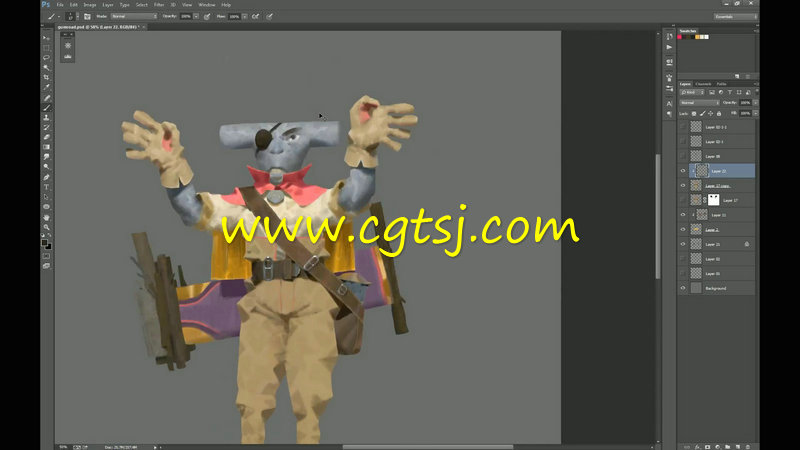Open layer Fill dropdown arrow
800x450 pixels.
[756, 113]
